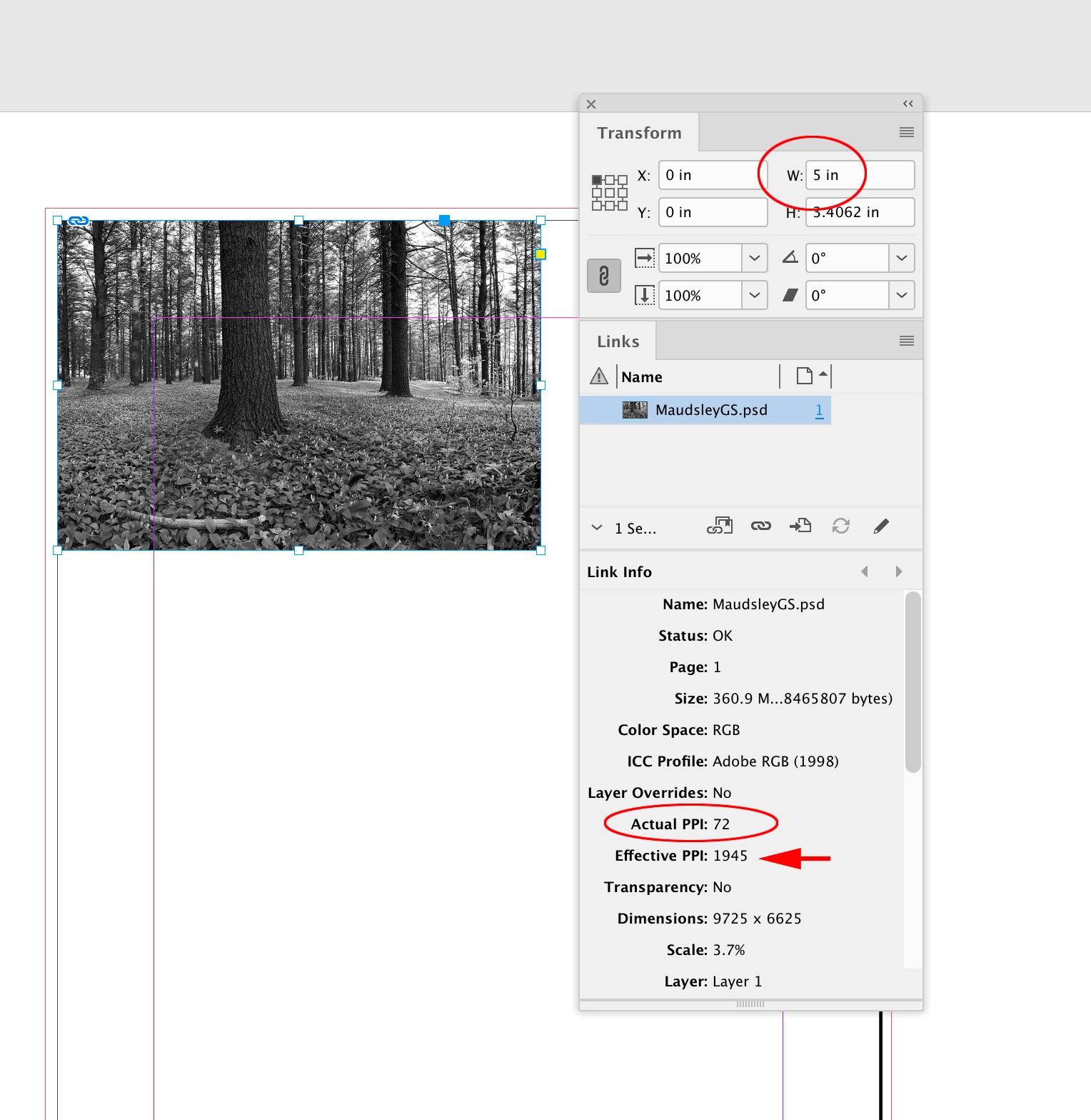Click the X position field showing 0 in
This screenshot has width=1091, height=1120.
(713, 175)
